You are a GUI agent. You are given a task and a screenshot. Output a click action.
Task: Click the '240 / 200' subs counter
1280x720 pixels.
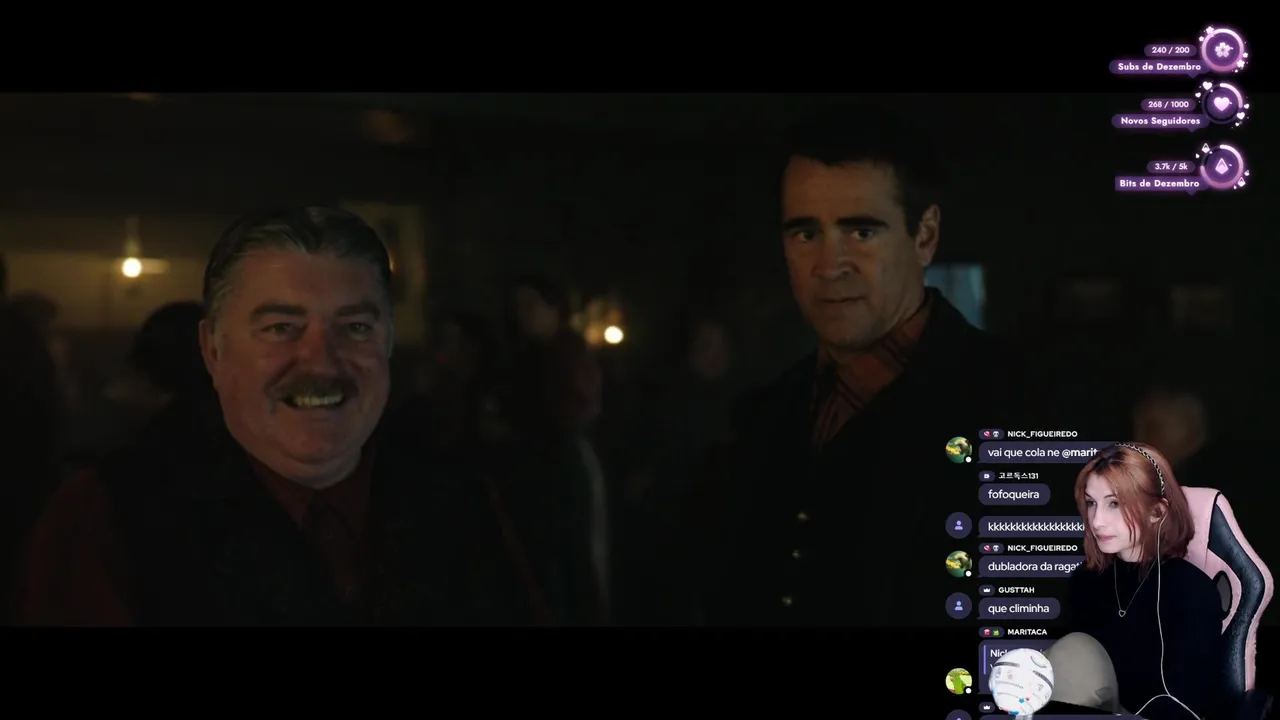coord(1170,50)
